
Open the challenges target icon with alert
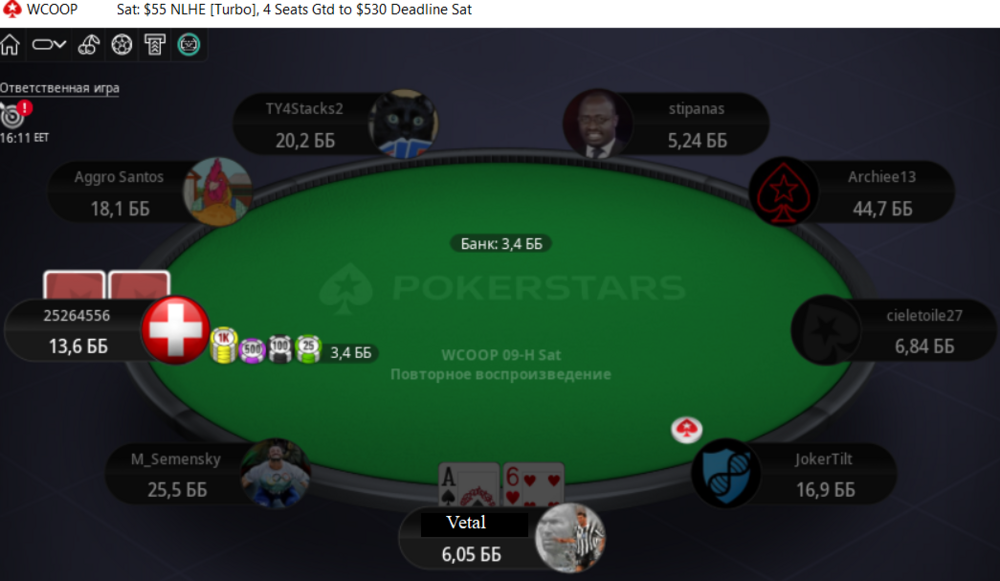point(14,115)
